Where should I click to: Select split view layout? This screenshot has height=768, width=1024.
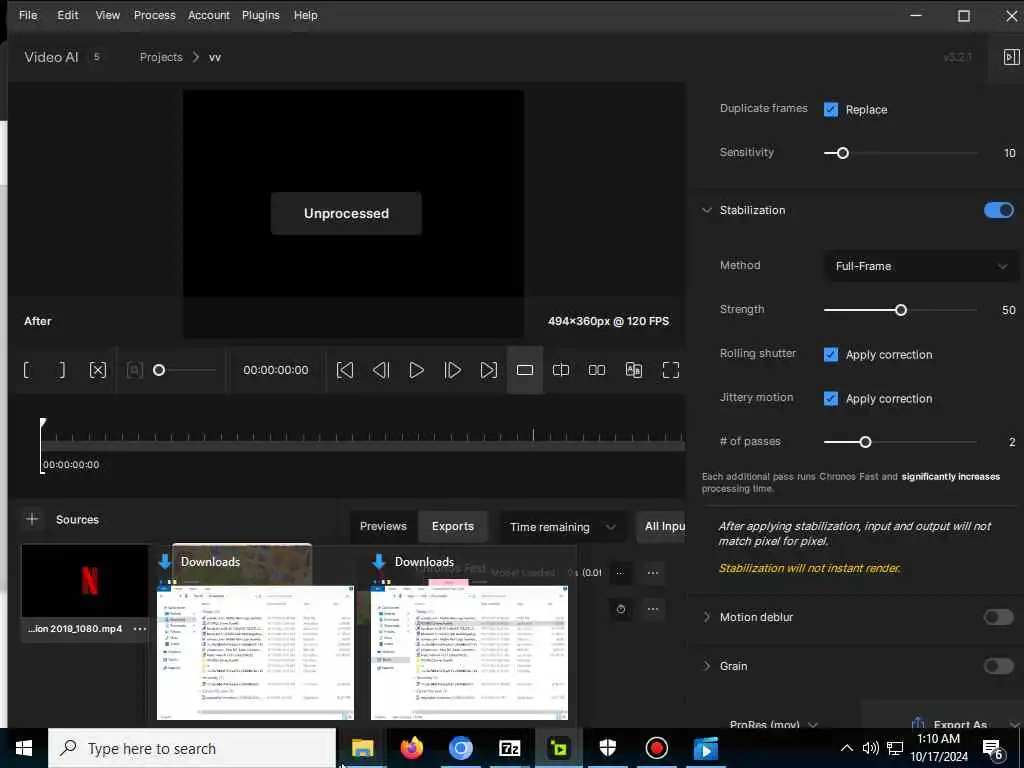coord(561,370)
